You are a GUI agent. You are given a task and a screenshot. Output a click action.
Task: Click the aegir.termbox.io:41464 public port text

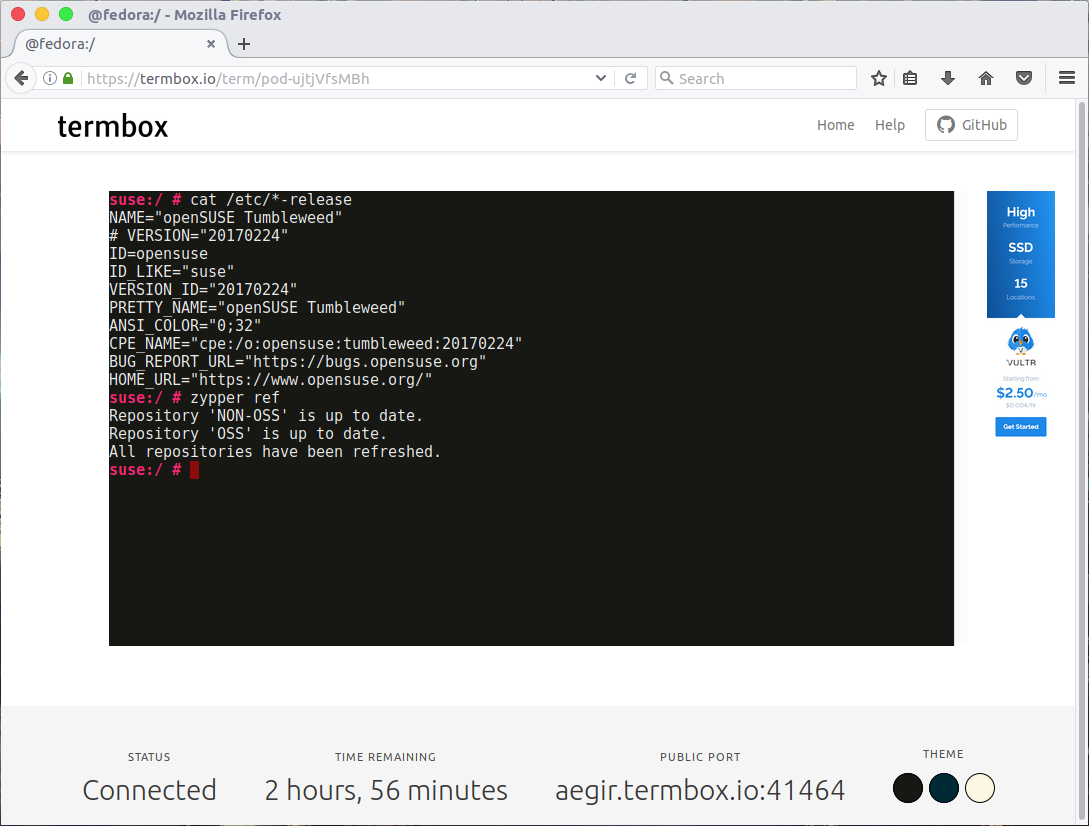pos(700,791)
